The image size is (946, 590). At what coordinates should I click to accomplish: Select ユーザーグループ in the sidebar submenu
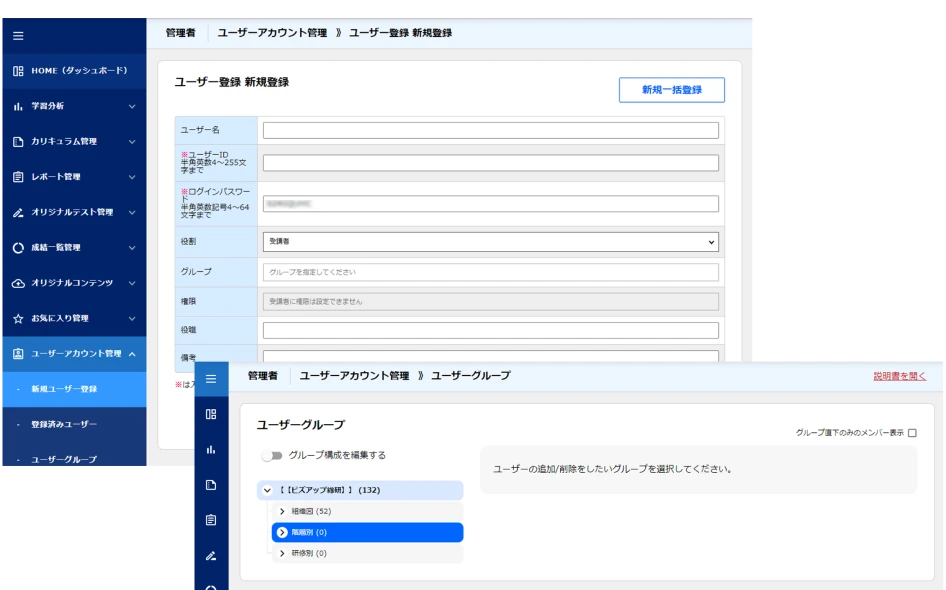64,460
